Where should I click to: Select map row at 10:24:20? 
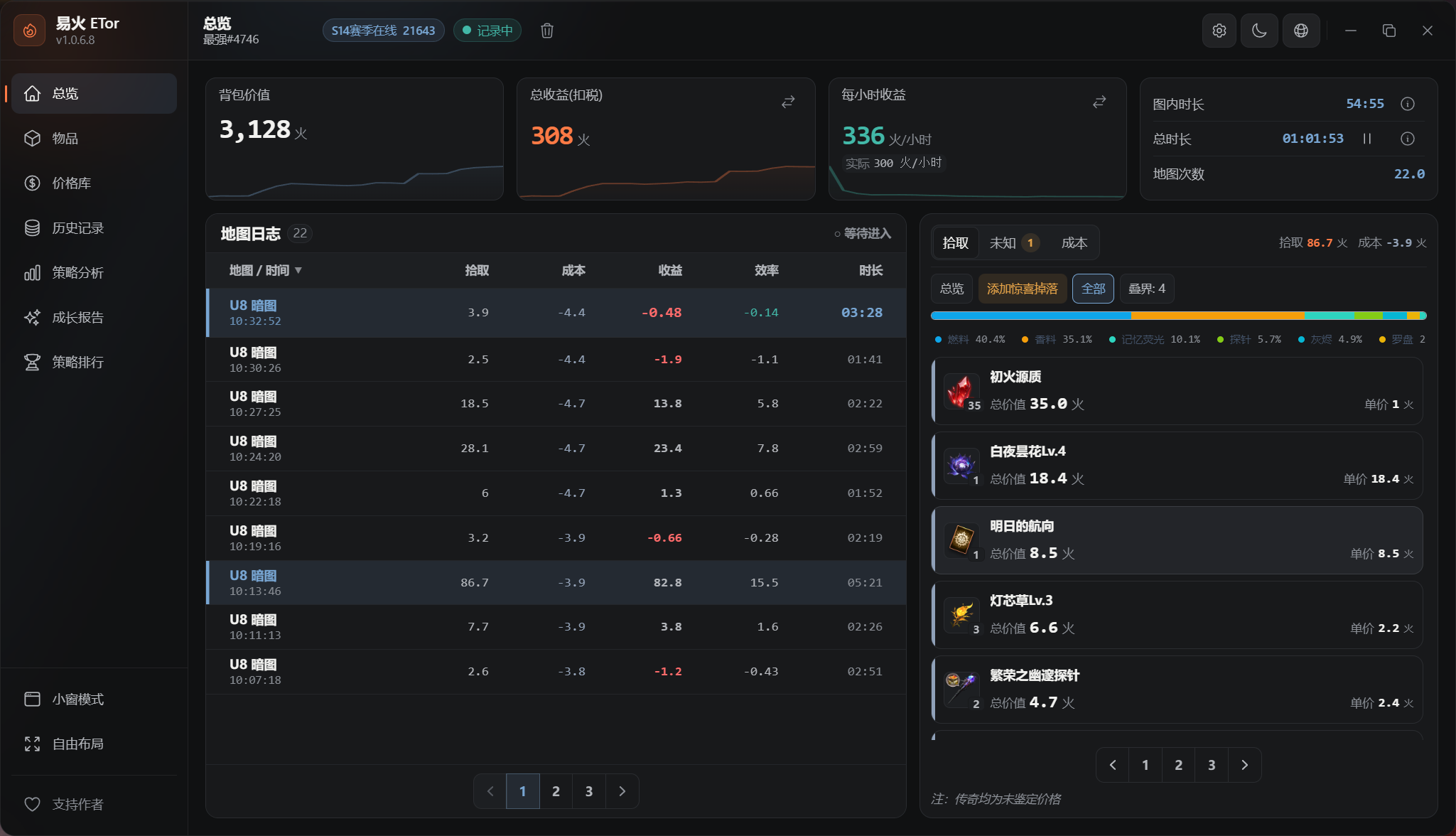[x=556, y=449]
